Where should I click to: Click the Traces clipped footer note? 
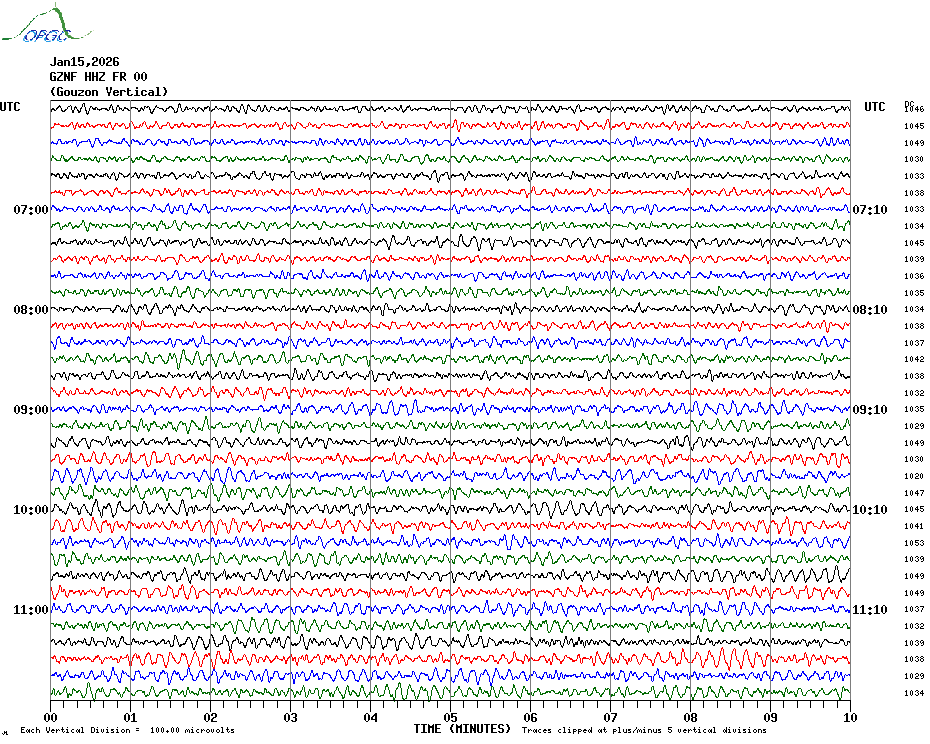tap(644, 730)
